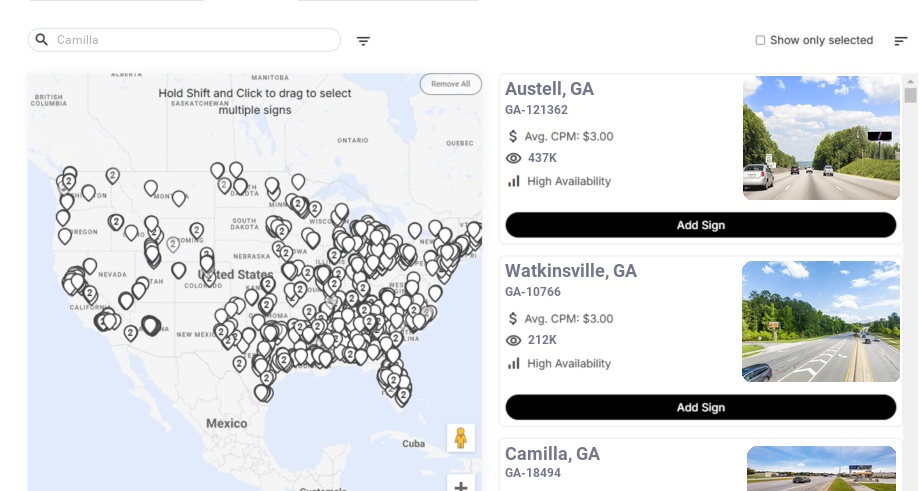
Task: Click the dollar CPM icon for Watkinsville
Action: point(513,319)
